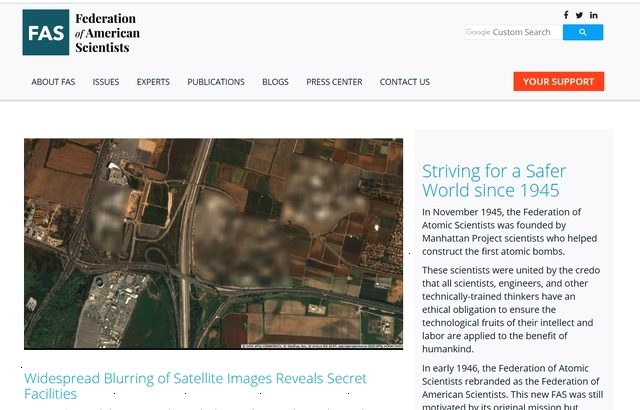Viewport: 640px width, 410px height.
Task: Visit the Press Center page
Action: pos(334,82)
